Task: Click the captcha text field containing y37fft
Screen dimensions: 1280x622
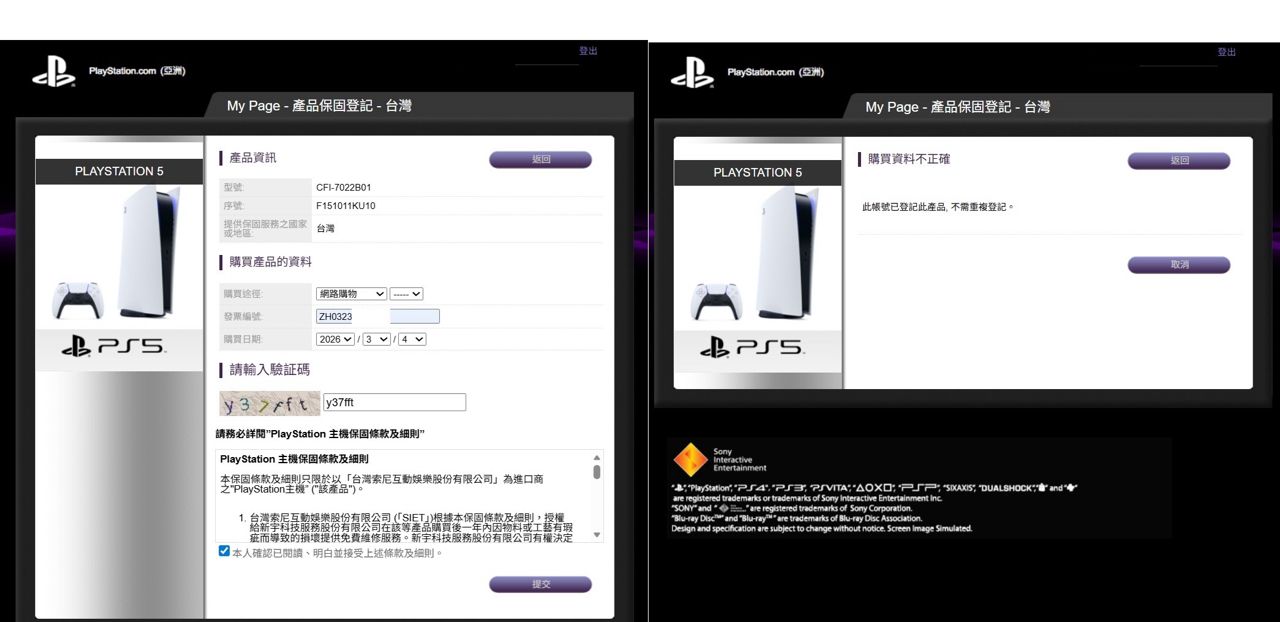Action: [x=394, y=402]
